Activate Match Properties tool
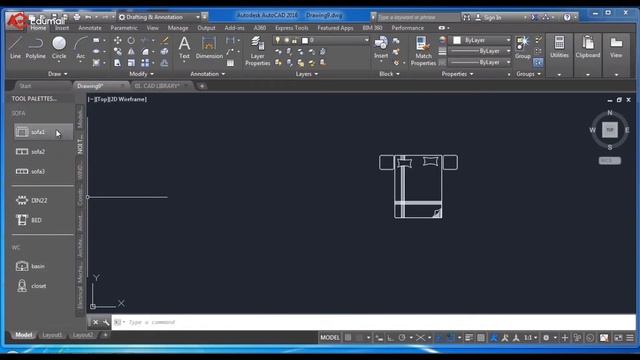Image resolution: width=640 pixels, height=360 pixels. (x=423, y=51)
